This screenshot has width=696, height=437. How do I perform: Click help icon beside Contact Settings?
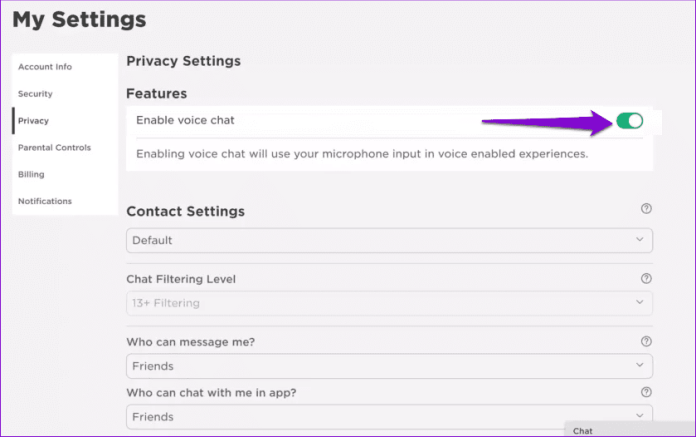tap(646, 209)
